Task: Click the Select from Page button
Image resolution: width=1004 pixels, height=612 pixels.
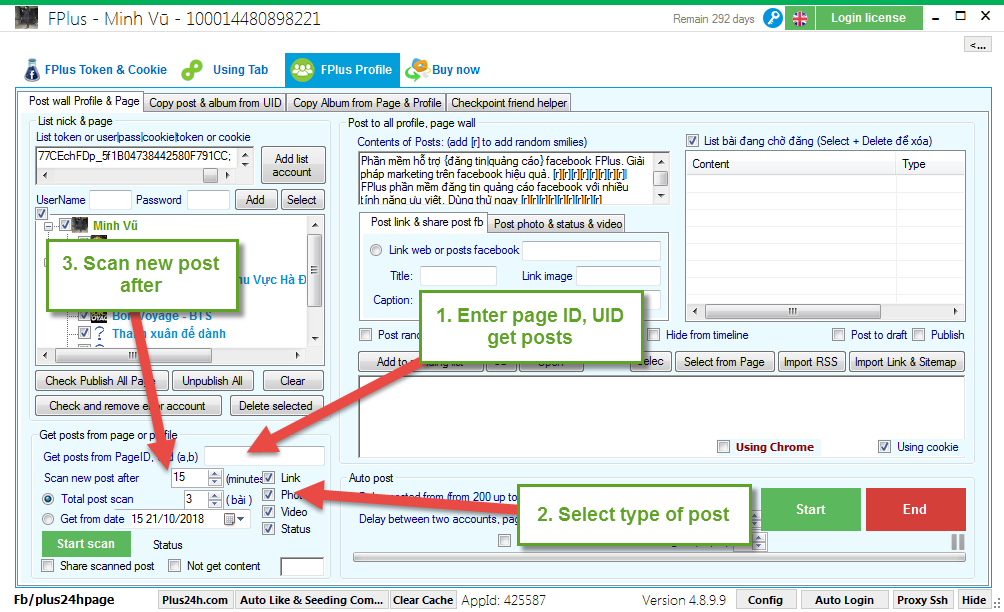Action: 724,362
